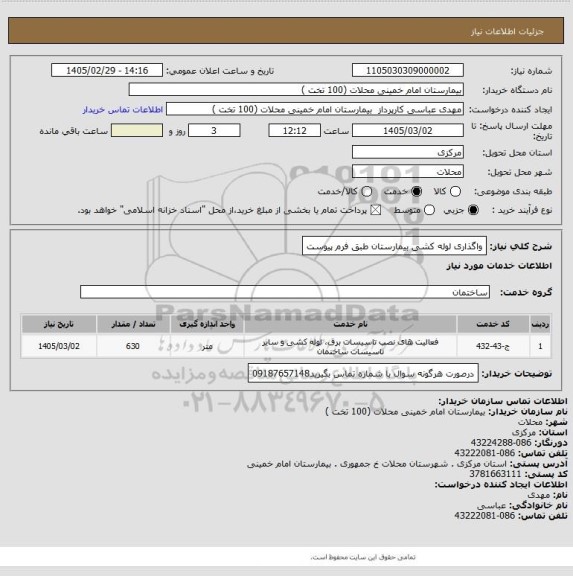Select the کالا radio button
This screenshot has height=576, width=573.
click(455, 191)
